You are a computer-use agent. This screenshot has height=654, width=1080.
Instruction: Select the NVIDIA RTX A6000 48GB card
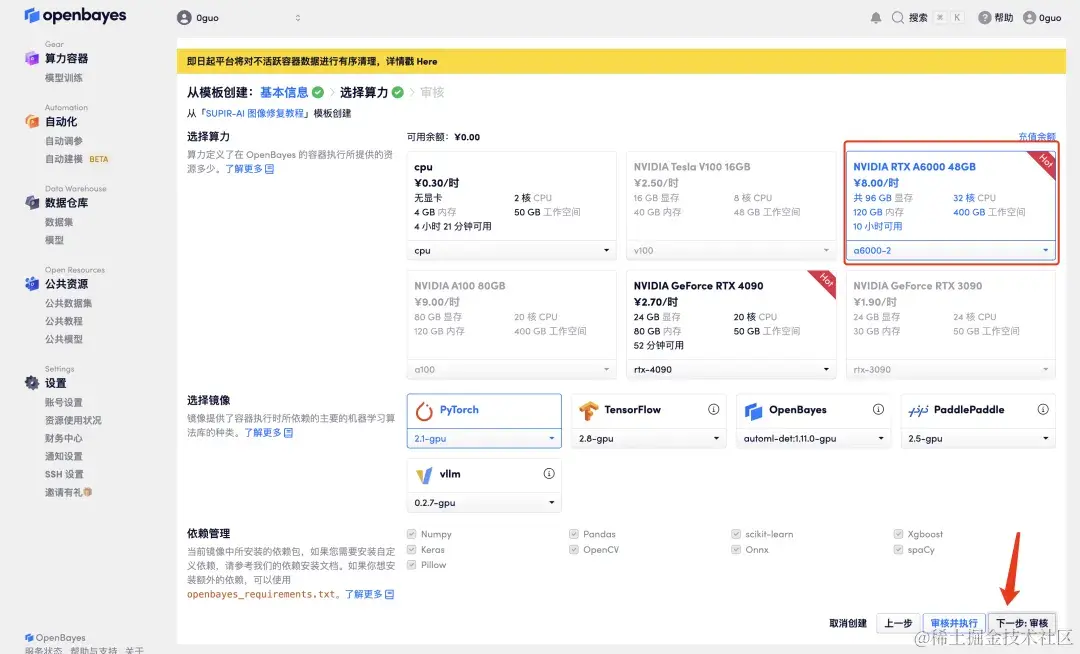click(950, 200)
